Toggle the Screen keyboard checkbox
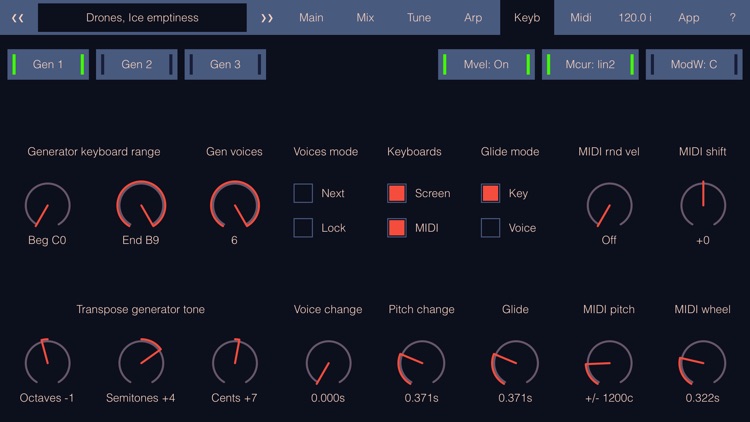 tap(397, 193)
